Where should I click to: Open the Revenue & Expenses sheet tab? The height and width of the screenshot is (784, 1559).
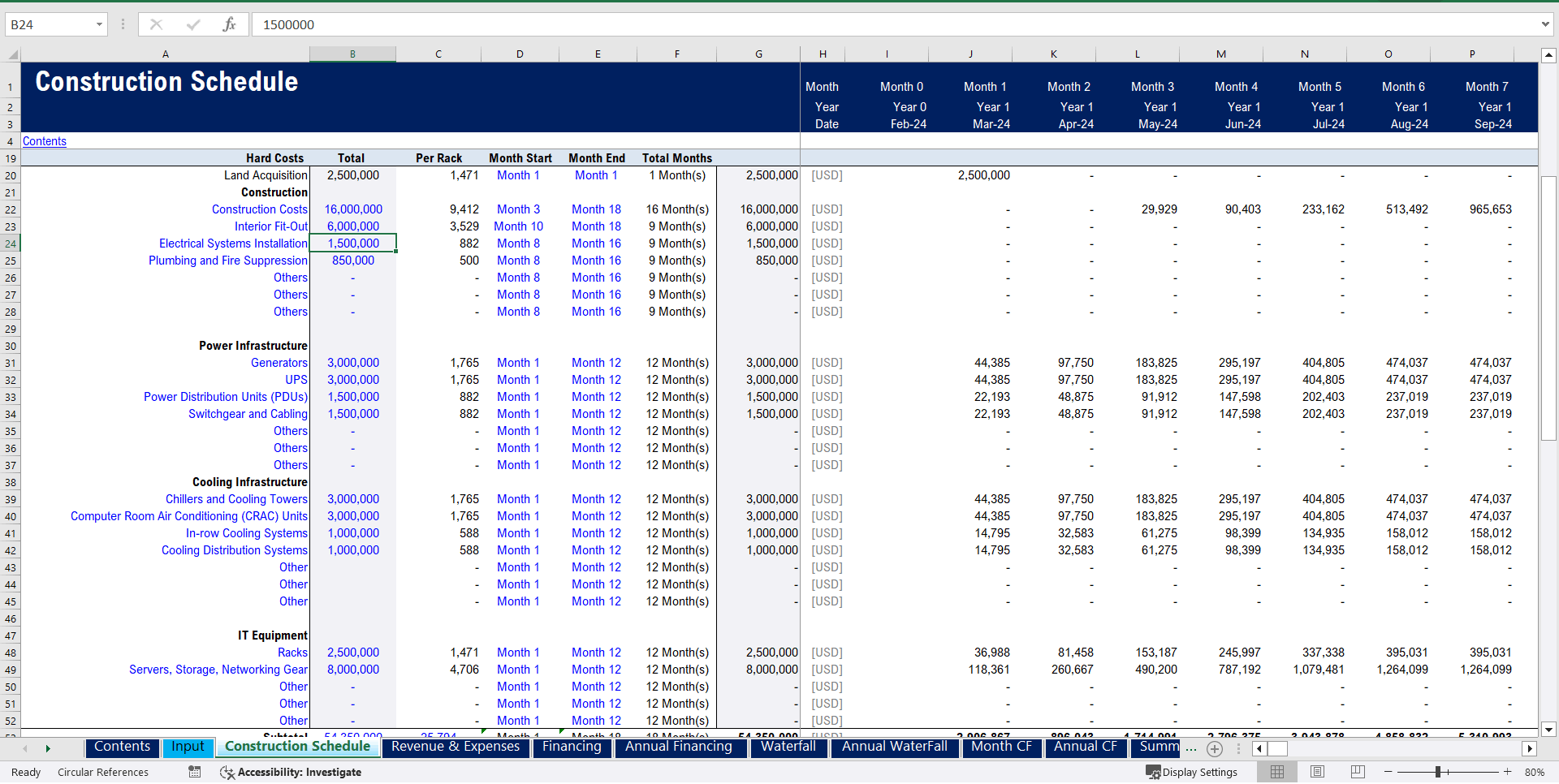pos(456,747)
